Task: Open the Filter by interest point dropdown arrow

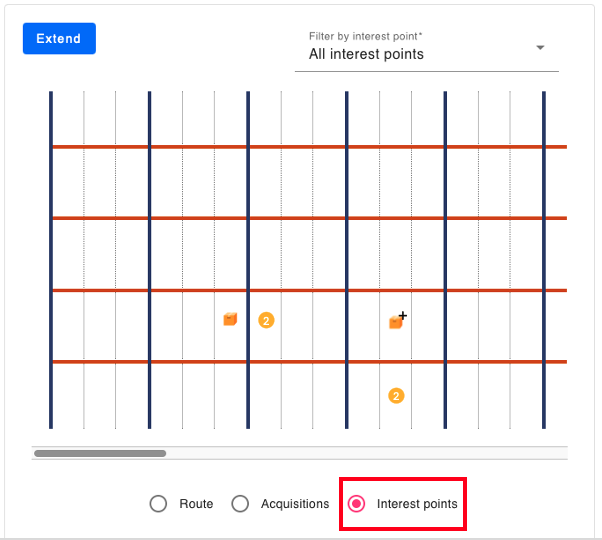Action: click(x=540, y=48)
